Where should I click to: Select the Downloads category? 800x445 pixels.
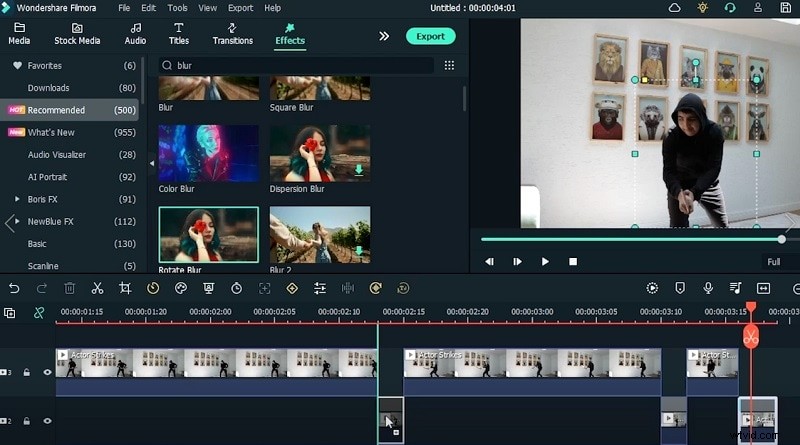click(70, 88)
